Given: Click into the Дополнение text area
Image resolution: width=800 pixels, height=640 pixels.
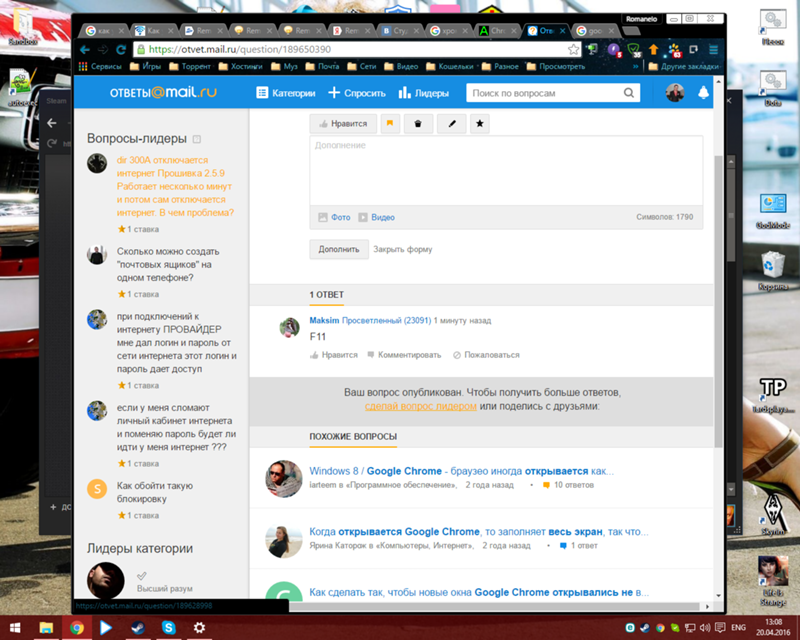Looking at the screenshot, I should pyautogui.click(x=506, y=170).
